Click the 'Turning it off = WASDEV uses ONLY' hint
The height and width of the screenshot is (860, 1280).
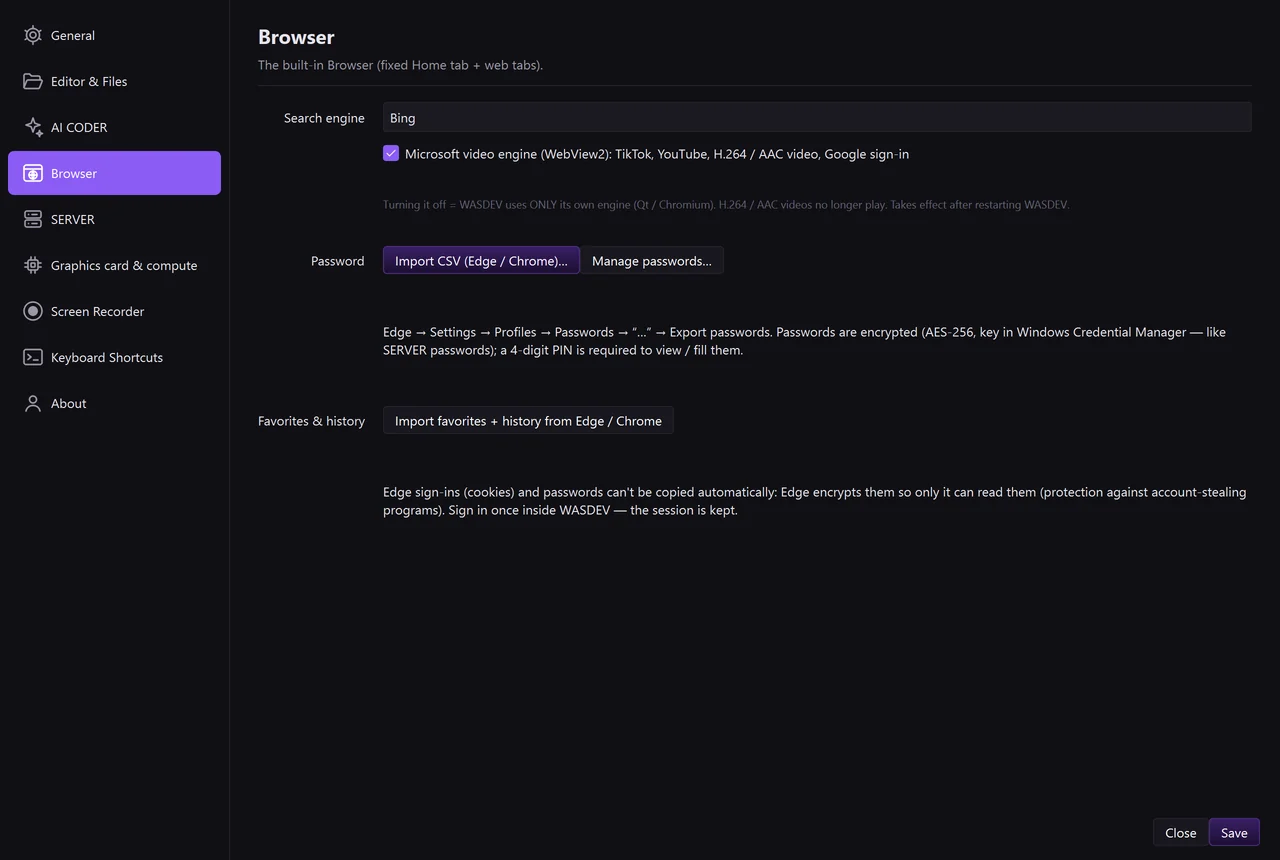(x=726, y=205)
